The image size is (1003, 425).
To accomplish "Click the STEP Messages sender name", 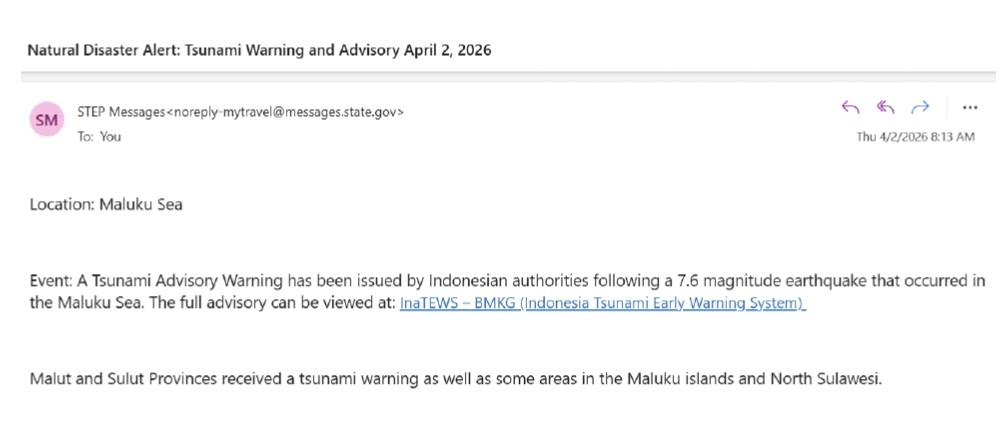I will click(x=120, y=112).
